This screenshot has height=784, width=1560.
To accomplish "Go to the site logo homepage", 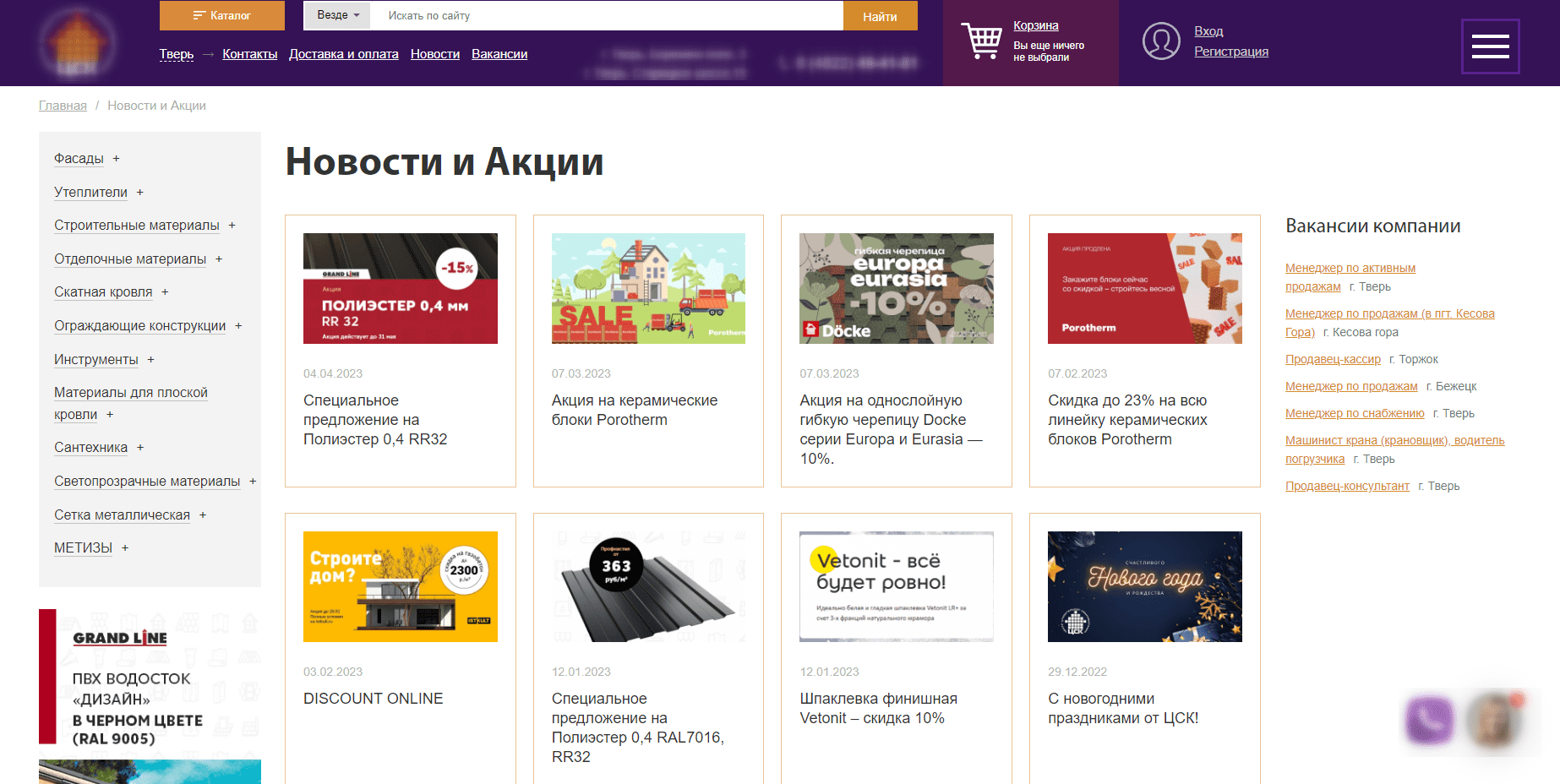I will 76,42.
